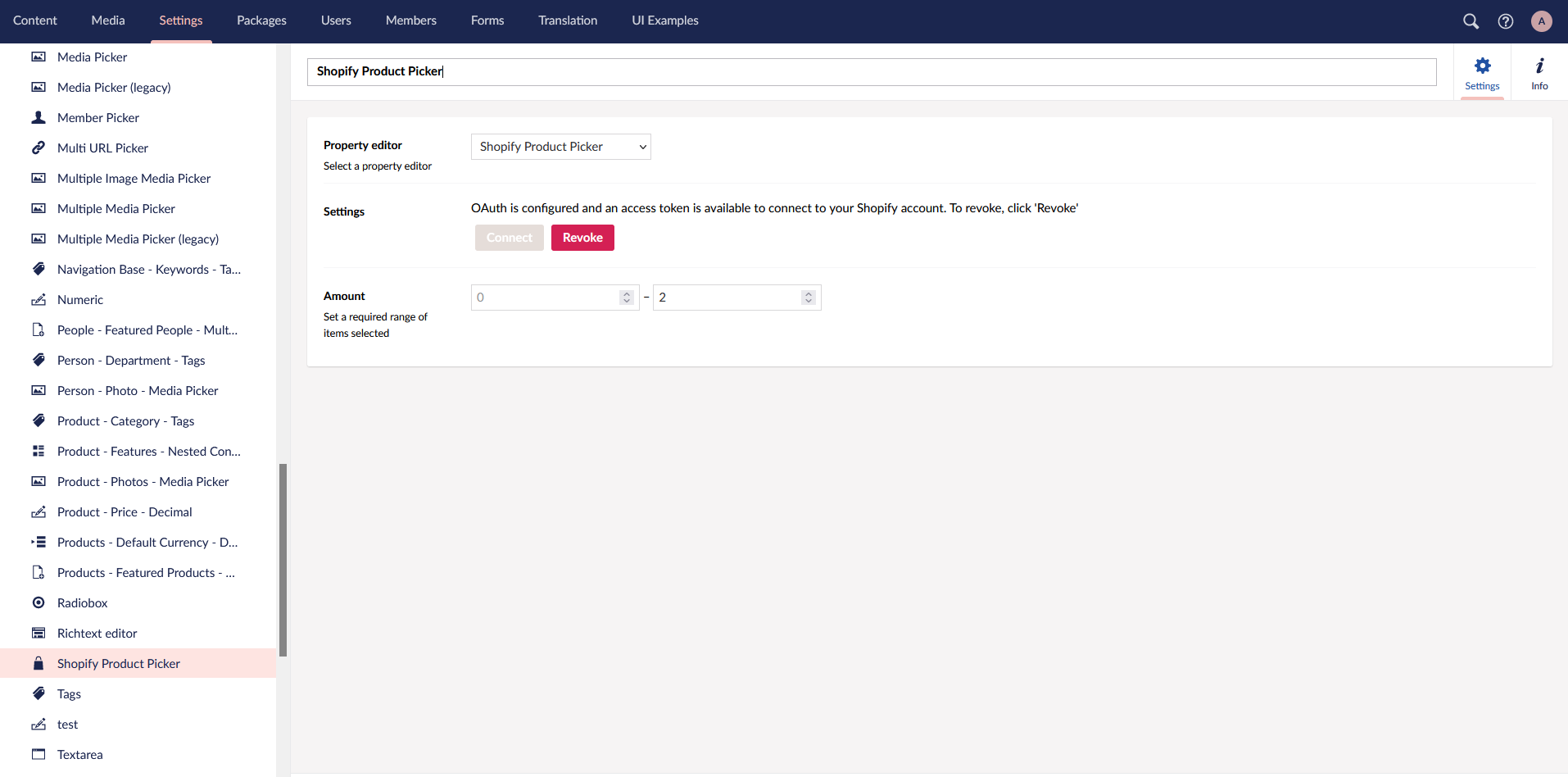
Task: Open the Settings gear app tab
Action: click(1482, 73)
